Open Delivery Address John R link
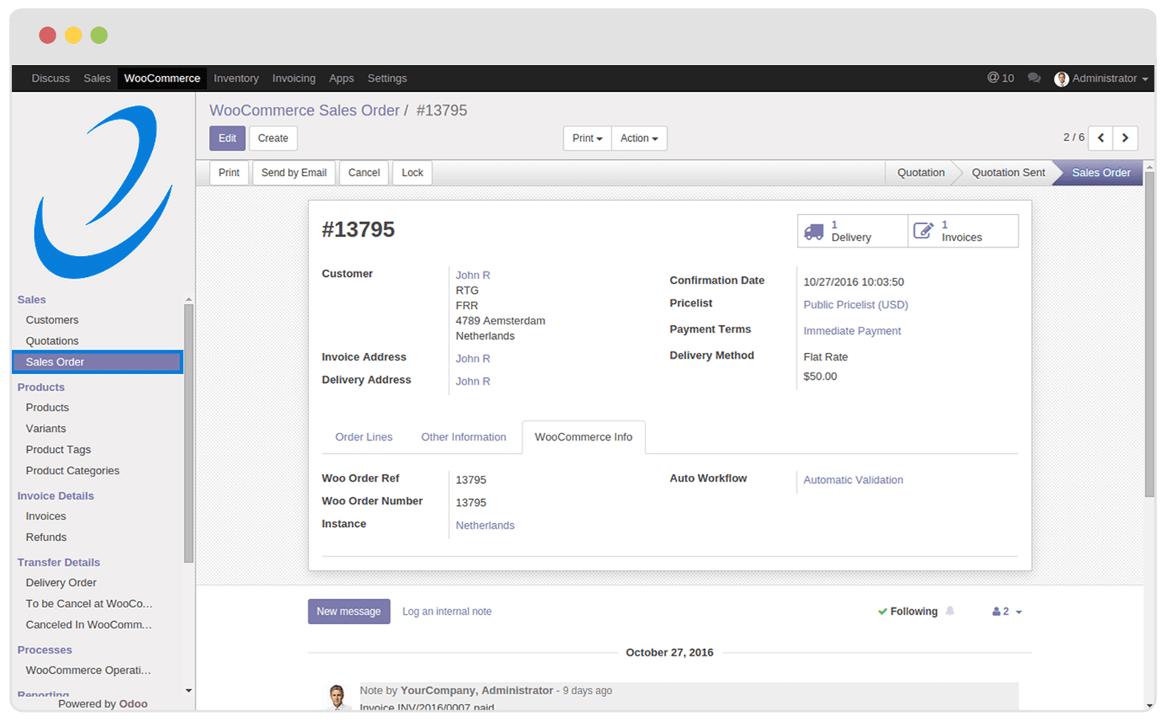This screenshot has width=1170, height=722. pos(473,381)
